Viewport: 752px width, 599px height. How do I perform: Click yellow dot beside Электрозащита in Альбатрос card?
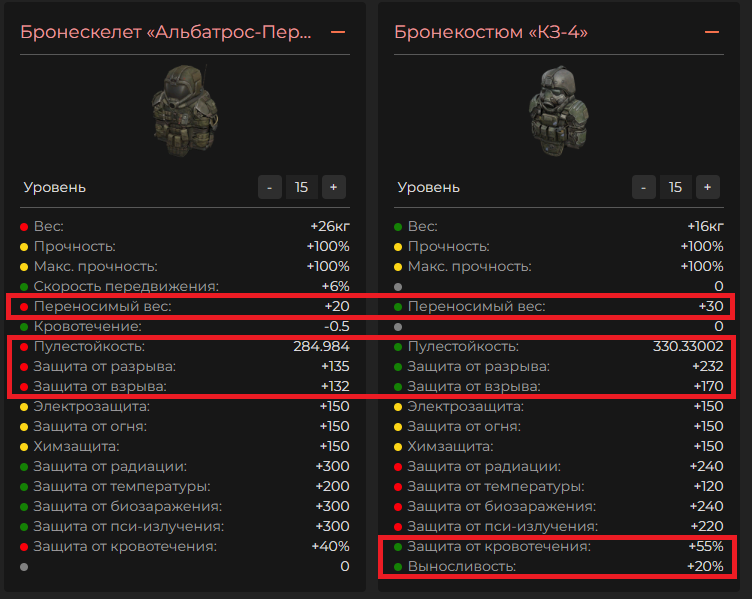pyautogui.click(x=24, y=407)
